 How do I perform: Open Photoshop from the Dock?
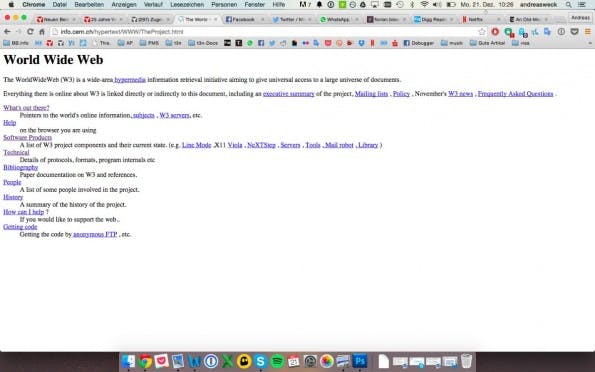360,361
